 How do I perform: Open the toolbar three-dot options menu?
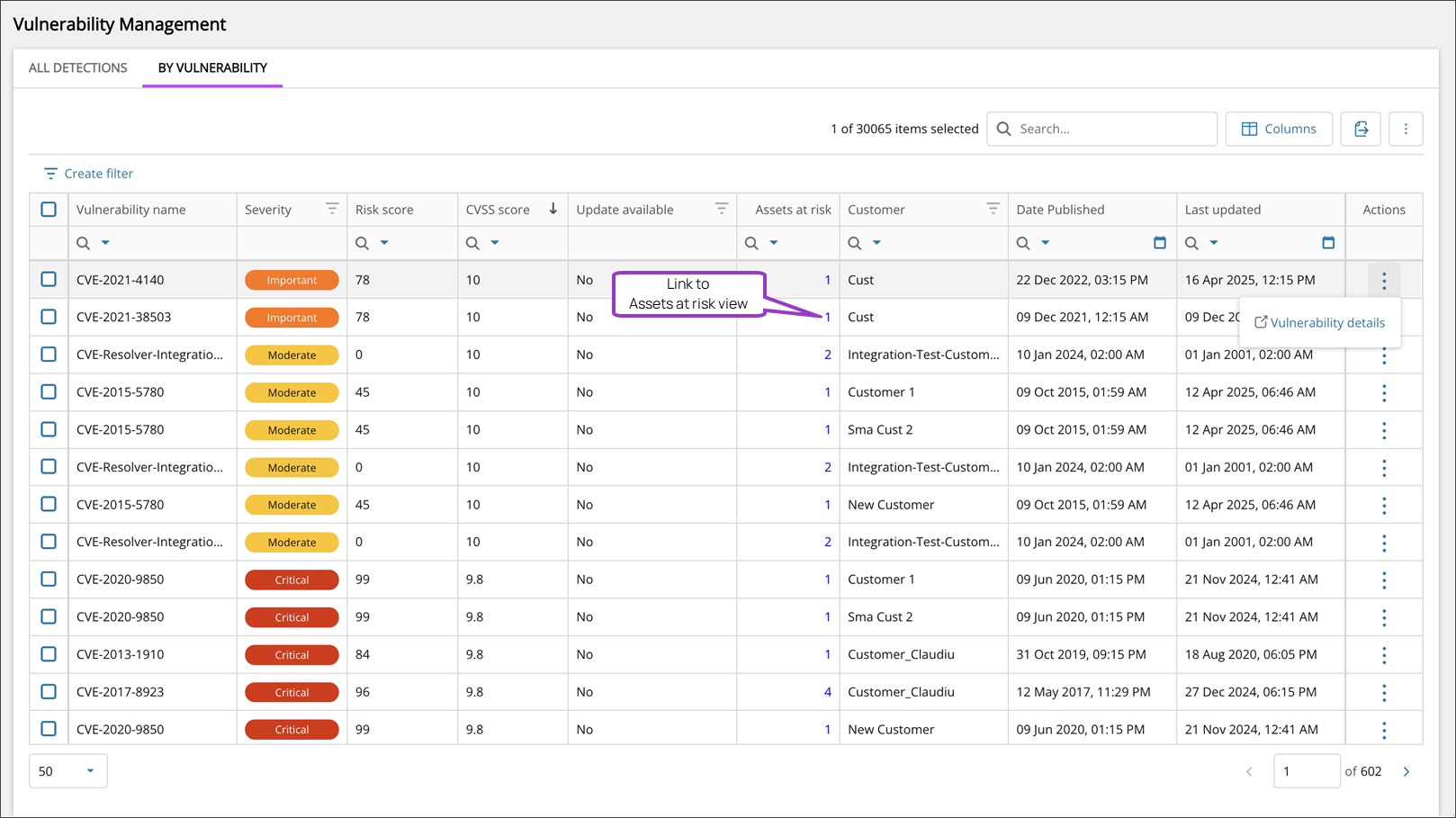(1406, 129)
